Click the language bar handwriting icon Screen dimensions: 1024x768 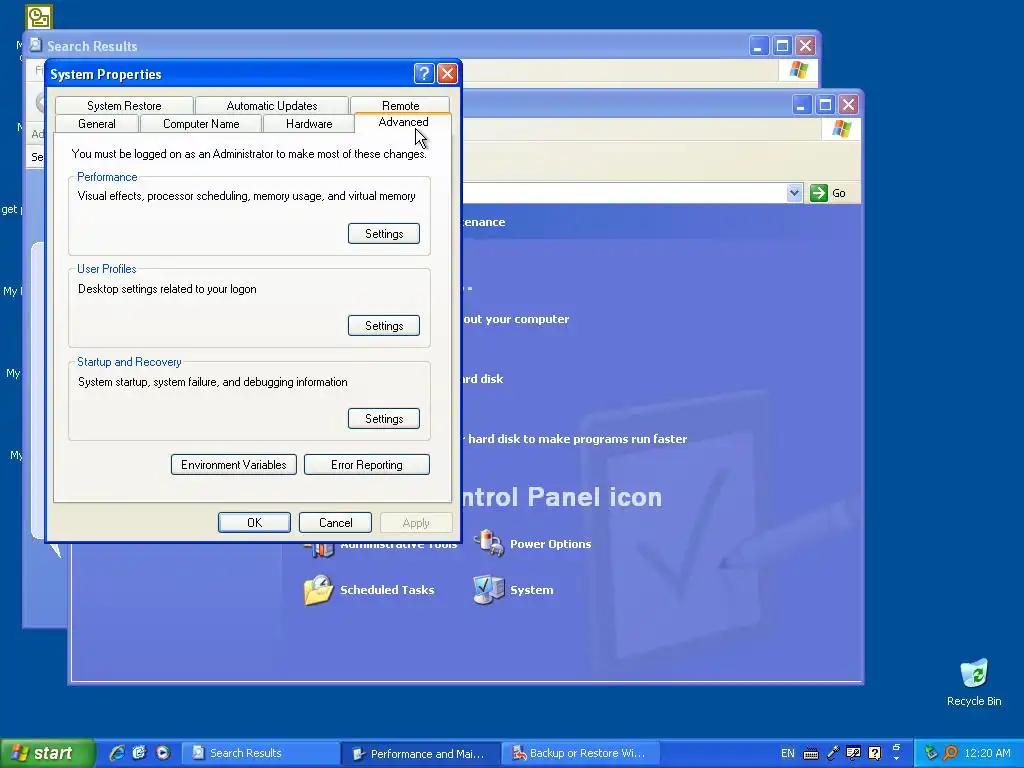(853, 753)
